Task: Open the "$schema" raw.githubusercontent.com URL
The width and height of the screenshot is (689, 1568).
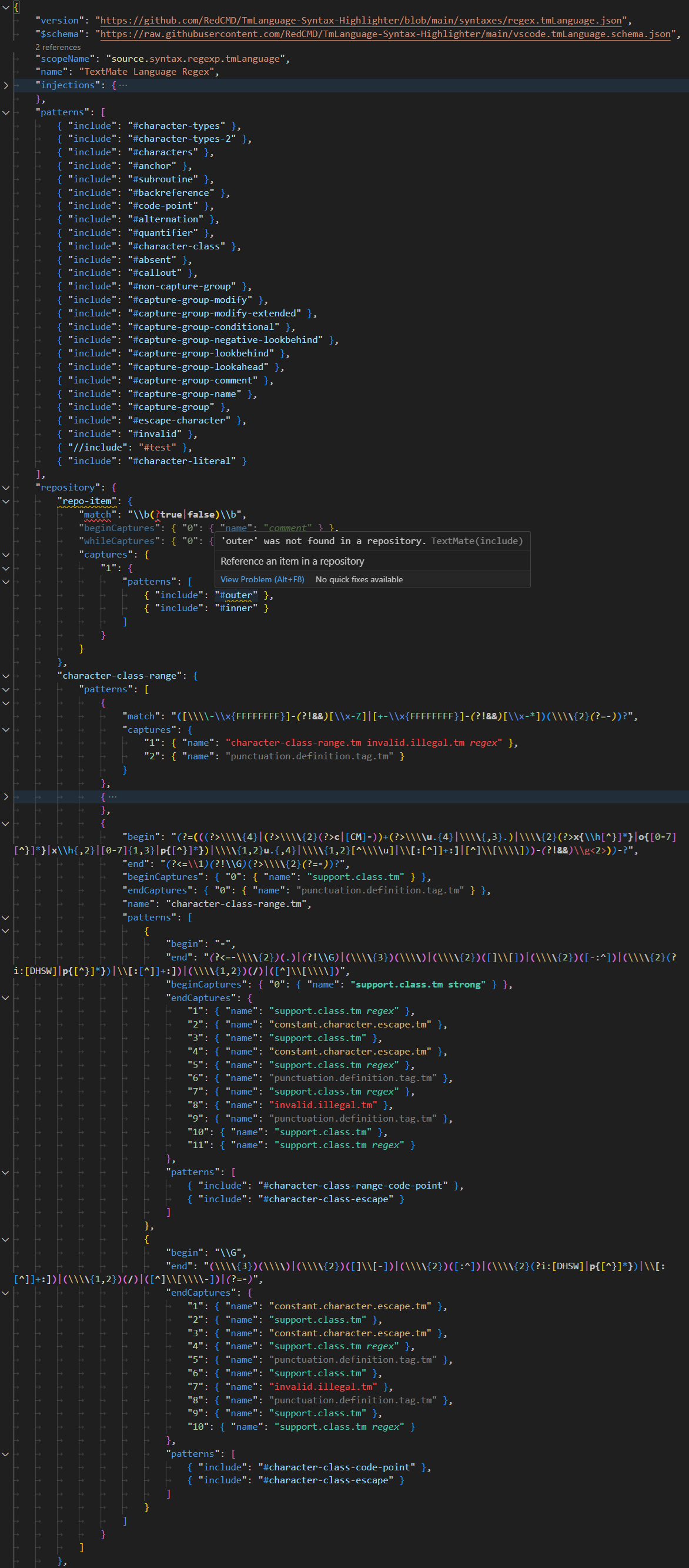Action: [385, 34]
